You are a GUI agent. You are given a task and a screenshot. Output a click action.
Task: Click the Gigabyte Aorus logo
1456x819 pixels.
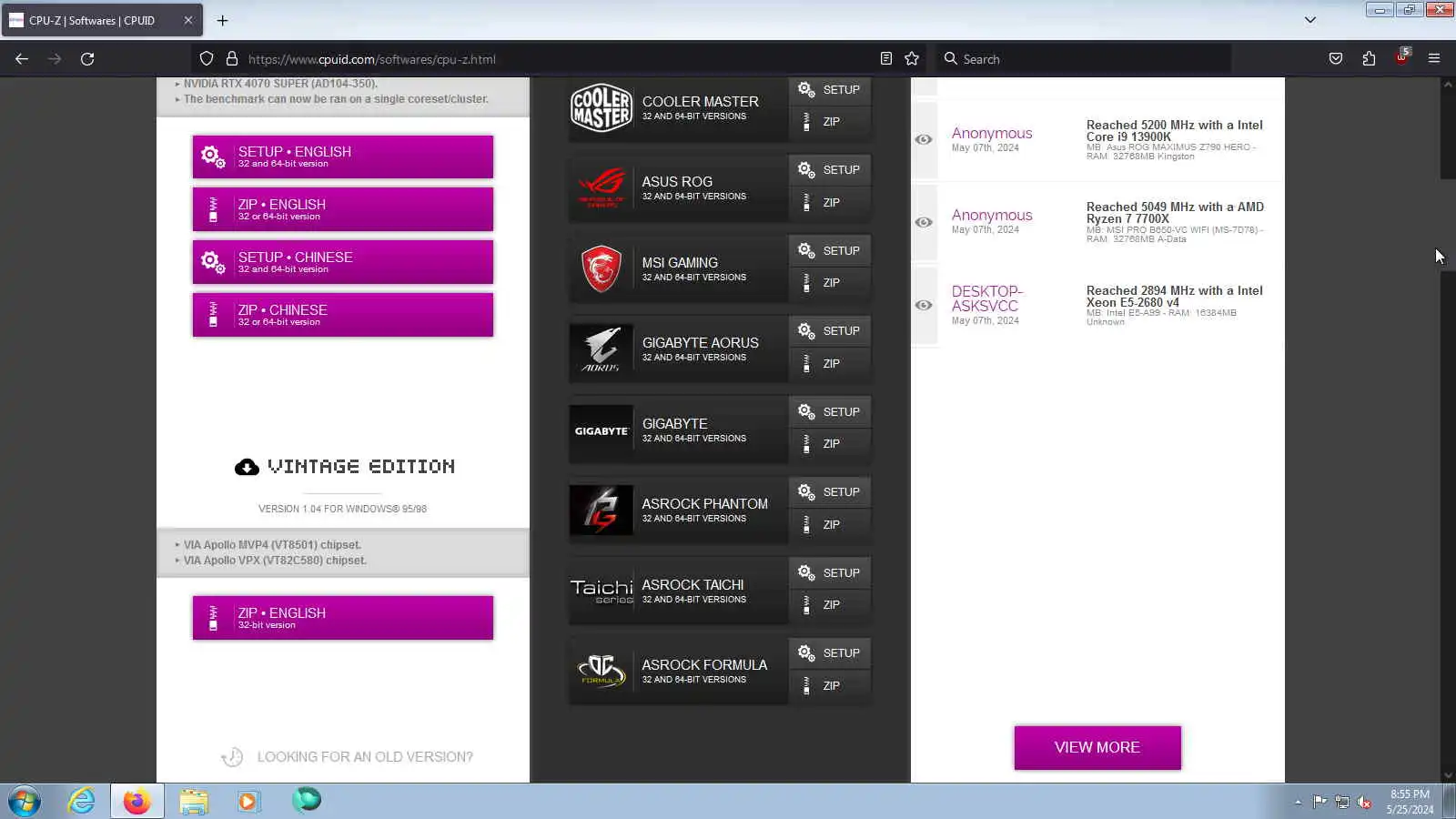(x=602, y=349)
